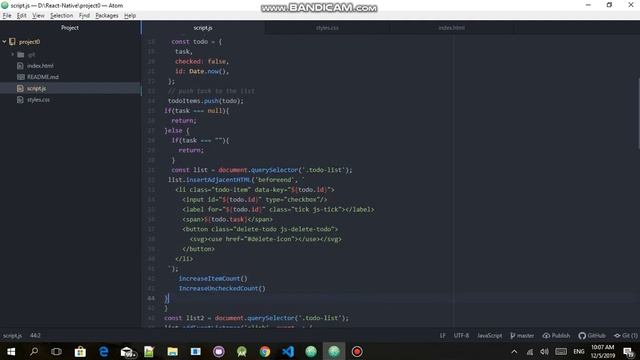The image size is (640, 360).
Task: Open Microsoft Store from taskbar
Action: click(80, 351)
